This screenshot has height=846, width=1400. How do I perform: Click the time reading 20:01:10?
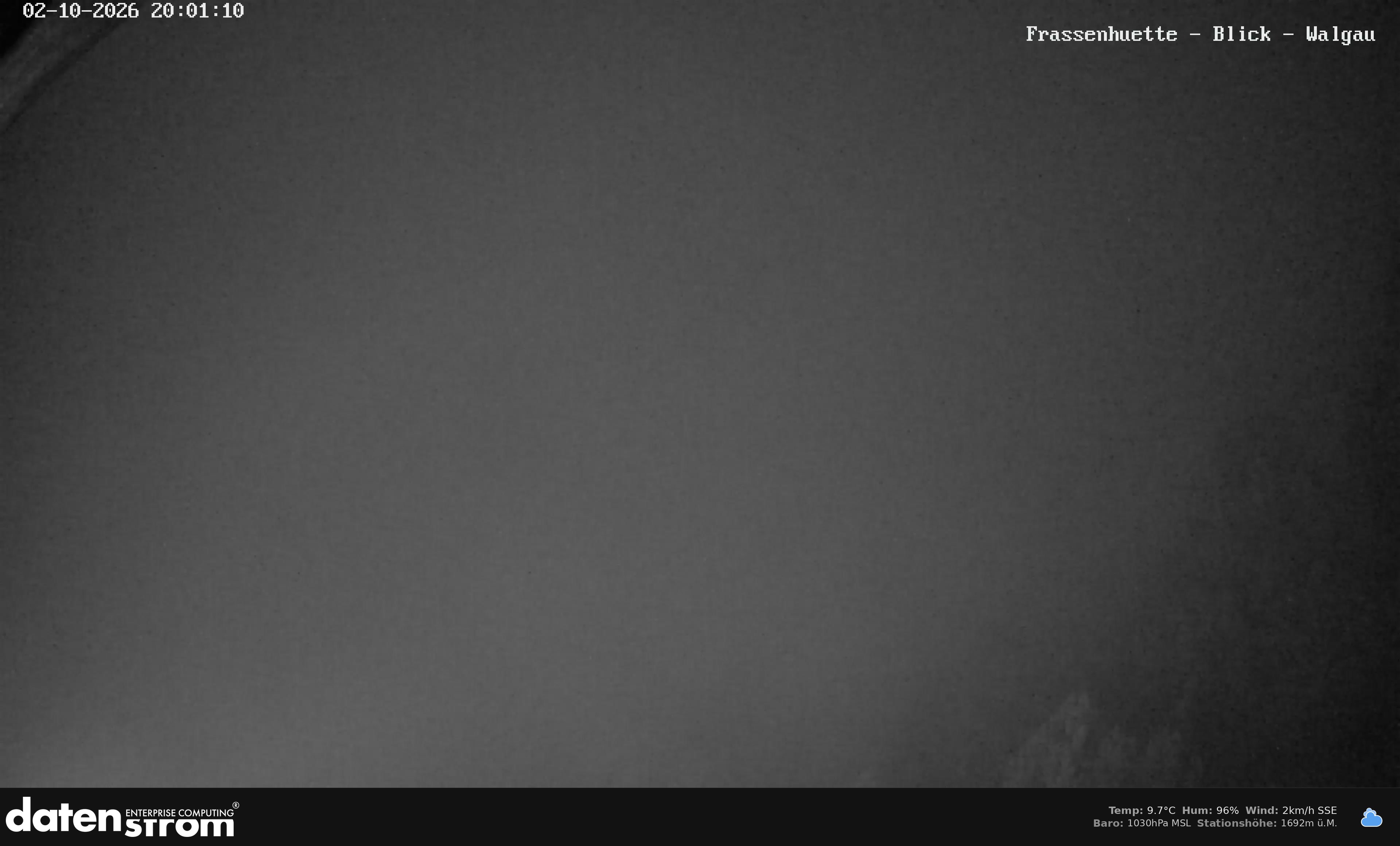(197, 11)
